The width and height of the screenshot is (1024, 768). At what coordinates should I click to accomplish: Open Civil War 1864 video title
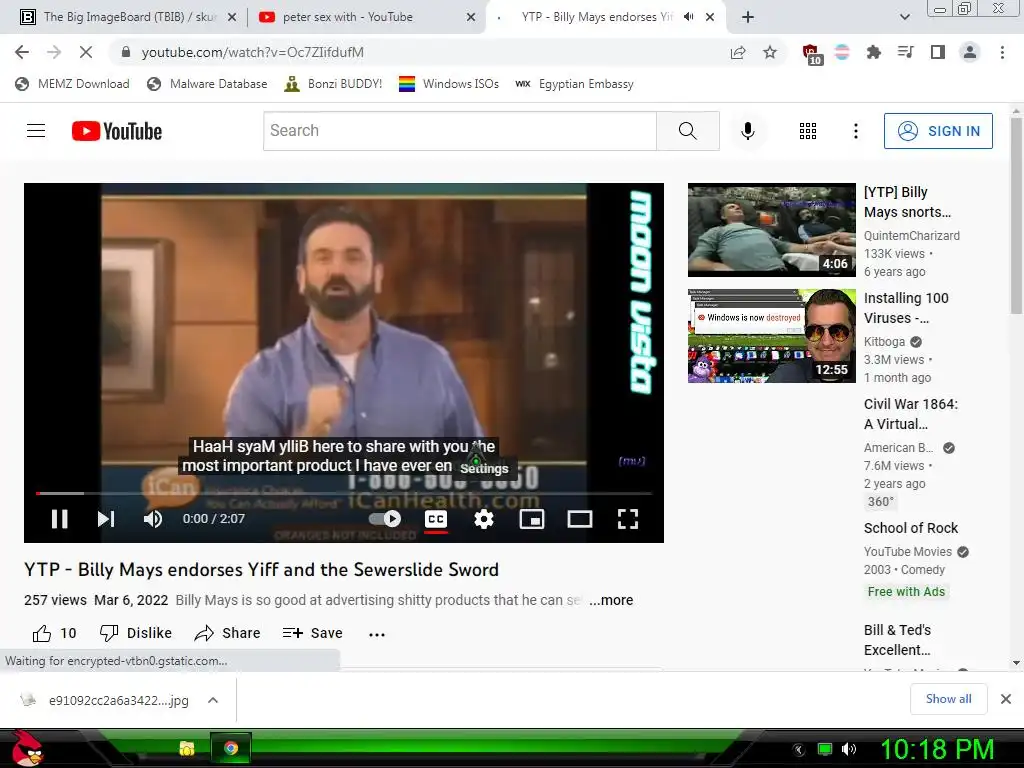click(910, 414)
